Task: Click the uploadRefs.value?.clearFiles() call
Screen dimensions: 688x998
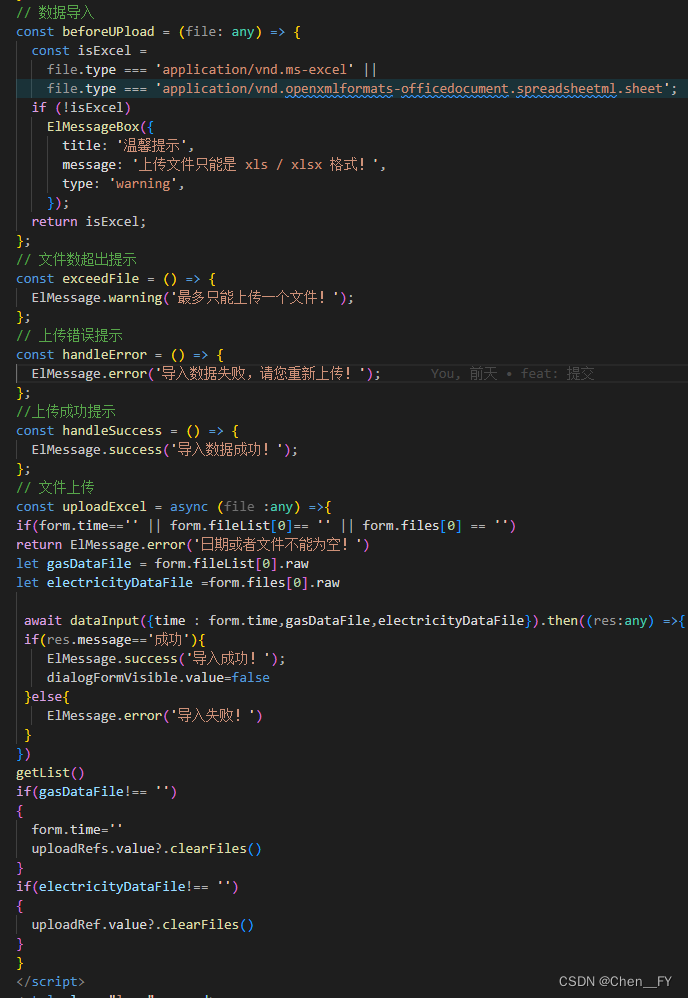Action: click(x=147, y=848)
